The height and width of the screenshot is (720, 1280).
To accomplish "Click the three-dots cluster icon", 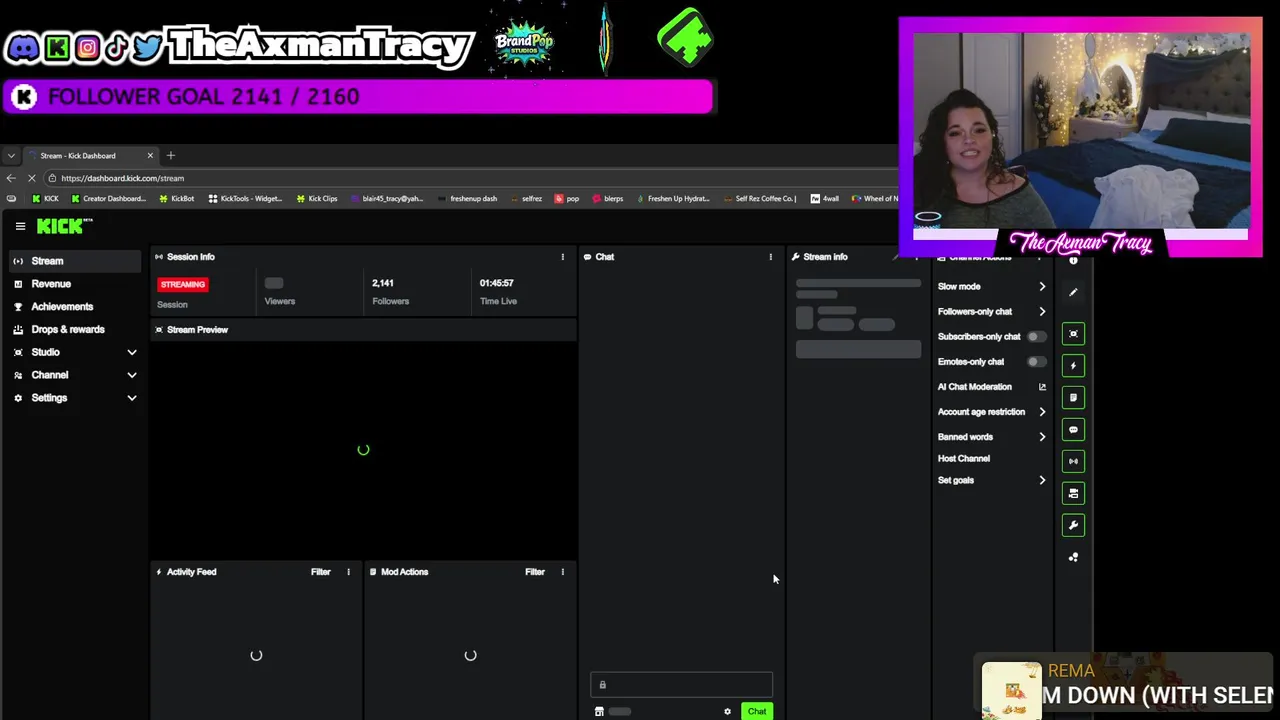I will point(1073,557).
